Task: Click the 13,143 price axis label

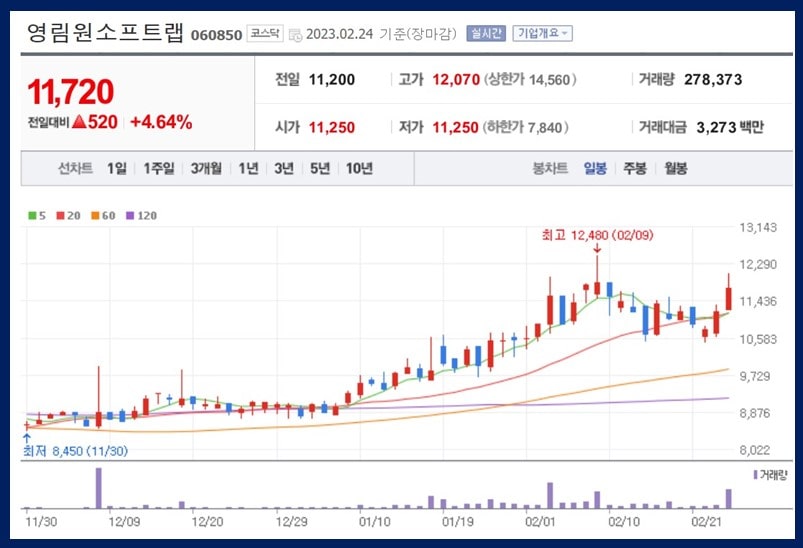Action: pos(758,227)
